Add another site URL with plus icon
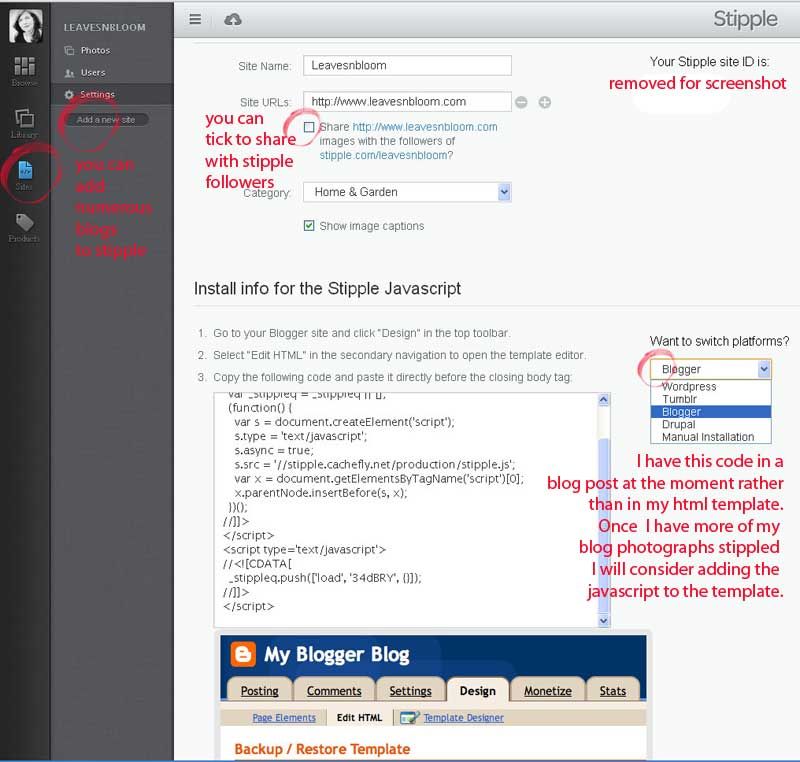Viewport: 800px width, 762px height. click(x=545, y=102)
